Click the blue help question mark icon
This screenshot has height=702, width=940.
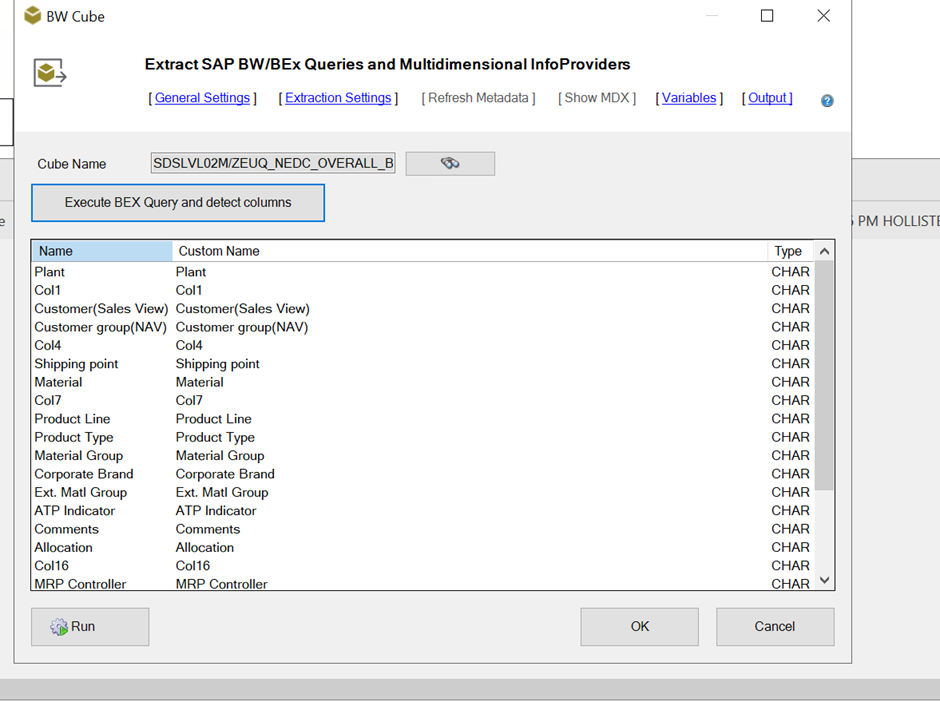827,101
